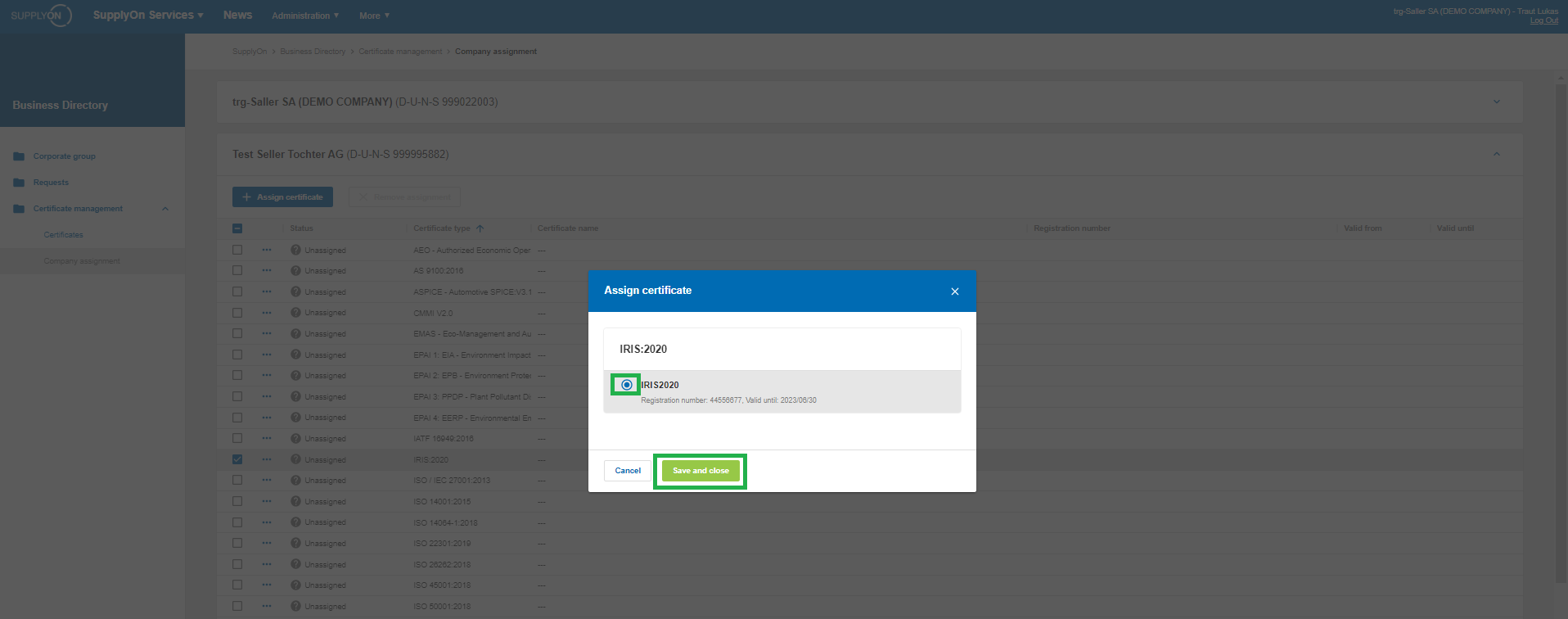Uncheck the IRIS 2020 row checkbox
Image resolution: width=1568 pixels, height=619 pixels.
pos(237,459)
